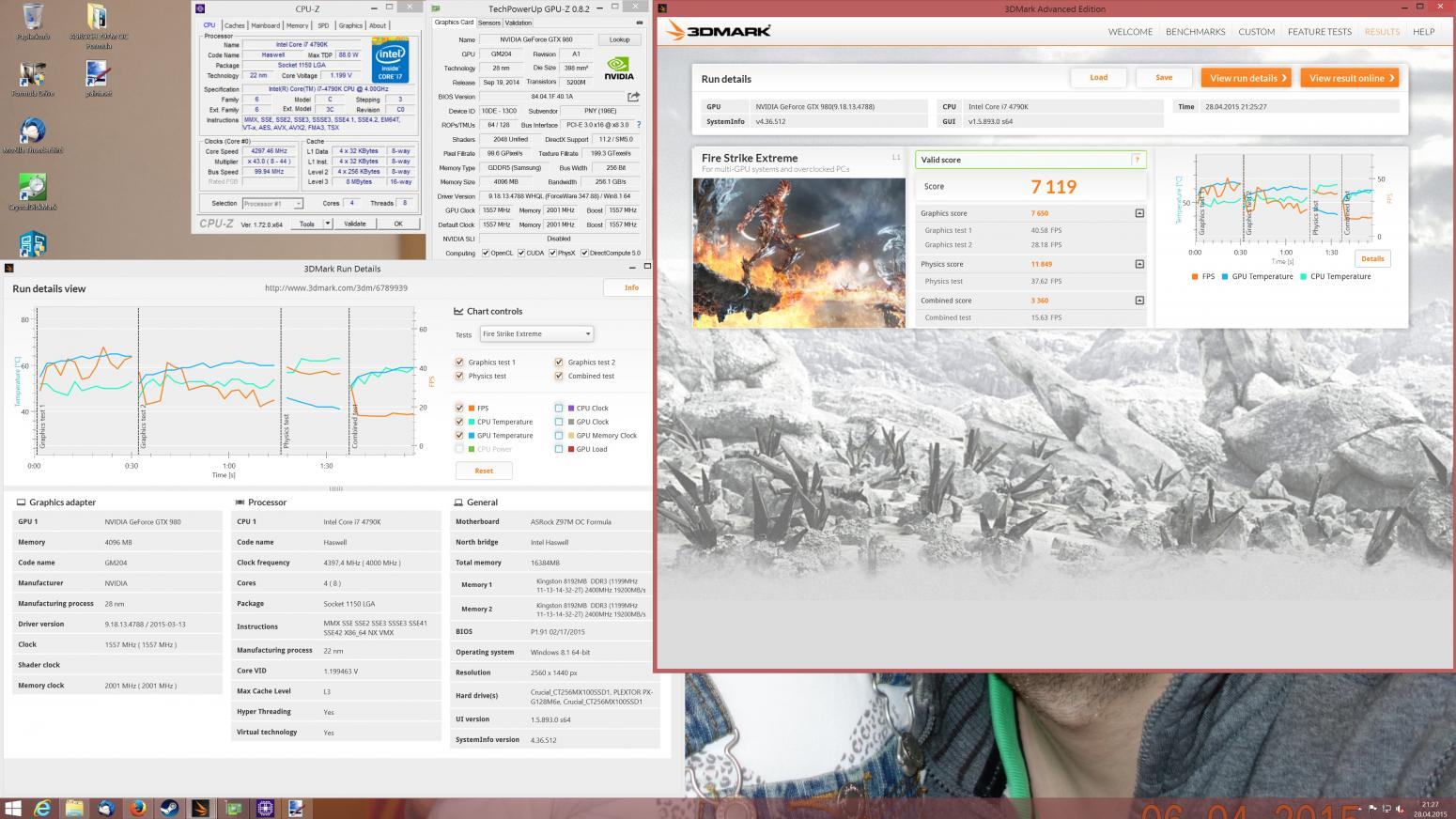1456x819 pixels.
Task: Open the ASRock Z97M OC Formula folder icon
Action: click(98, 26)
